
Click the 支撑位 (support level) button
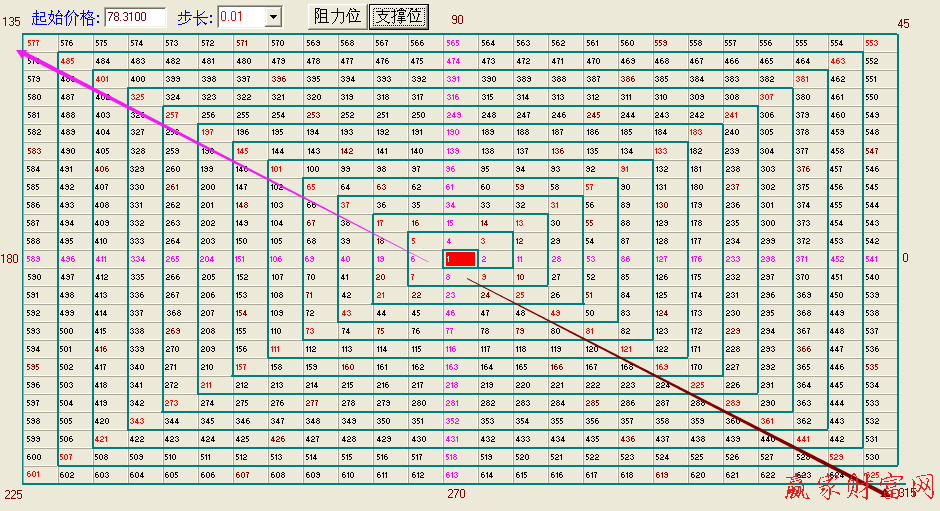pos(399,16)
